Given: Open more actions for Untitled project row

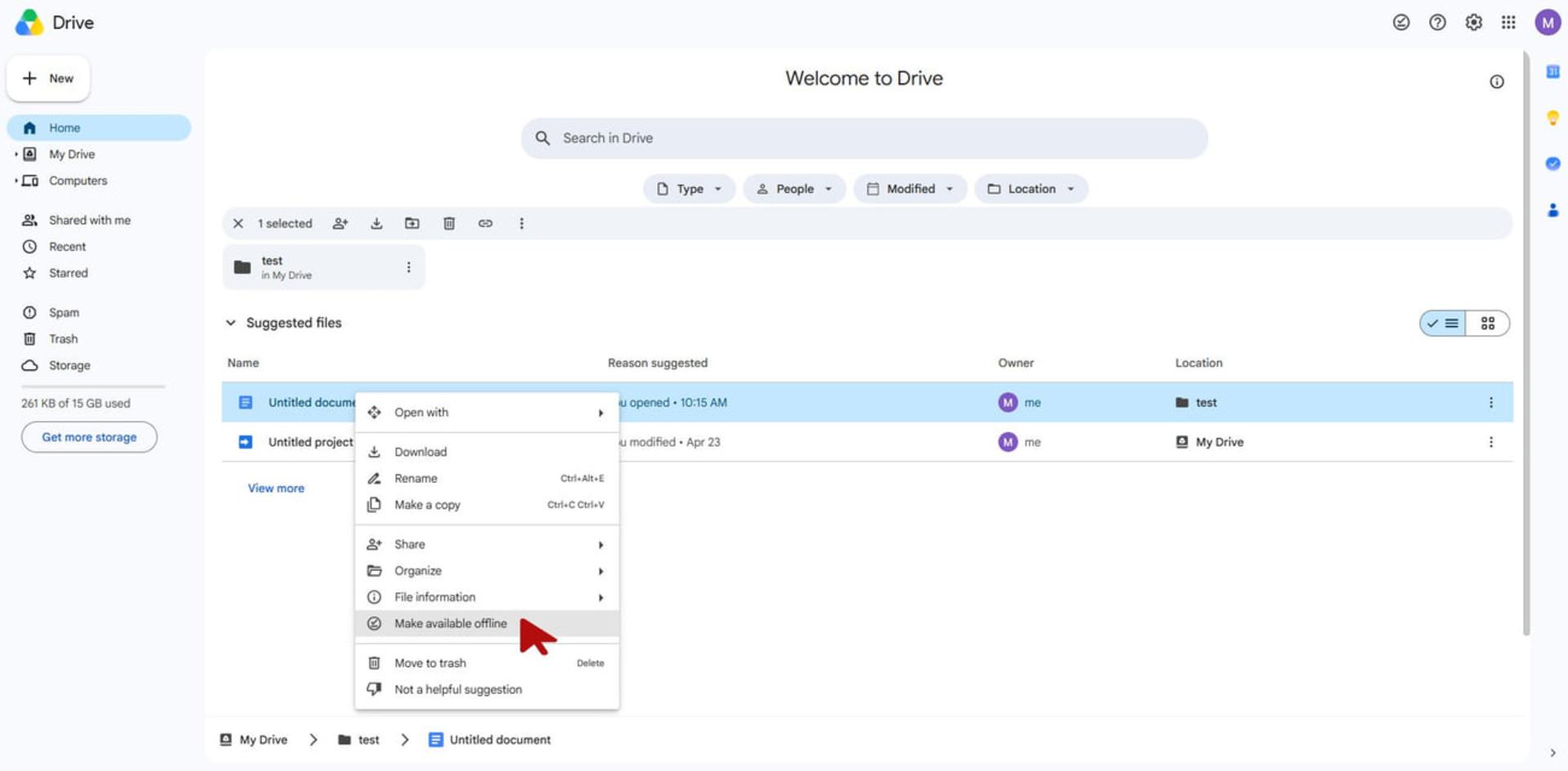Looking at the screenshot, I should pyautogui.click(x=1490, y=442).
